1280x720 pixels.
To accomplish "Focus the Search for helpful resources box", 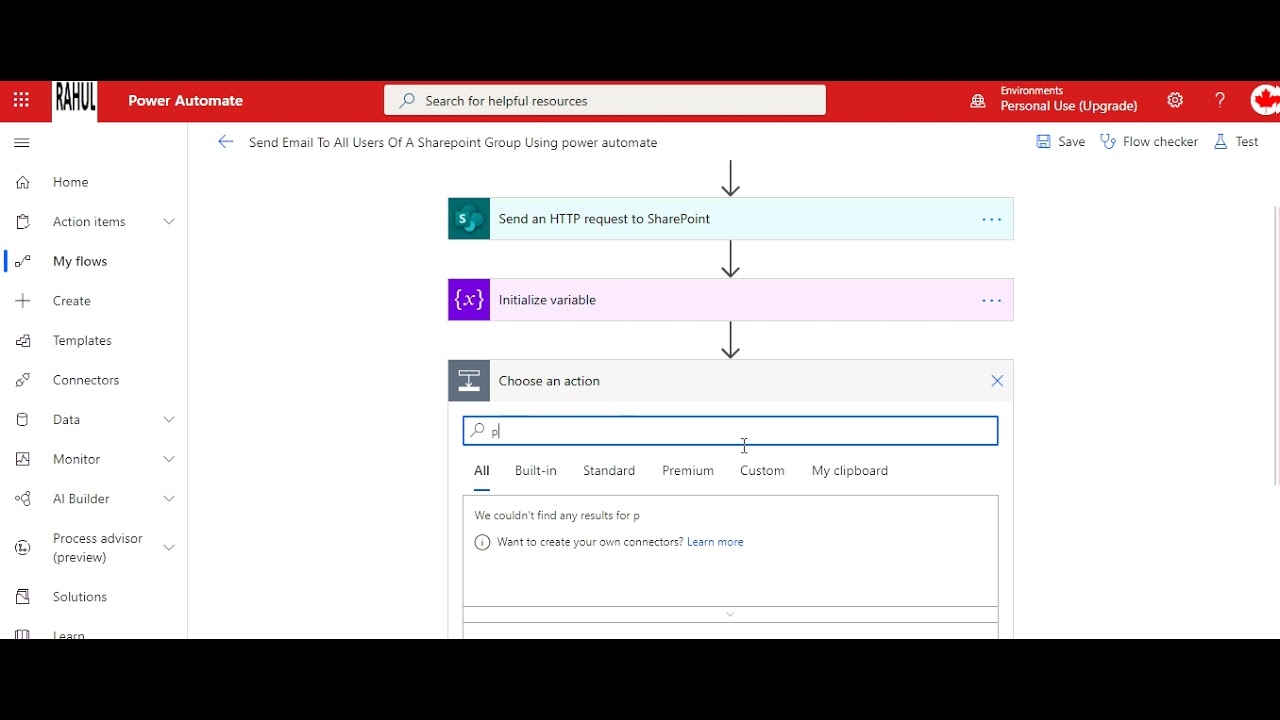I will tap(605, 101).
